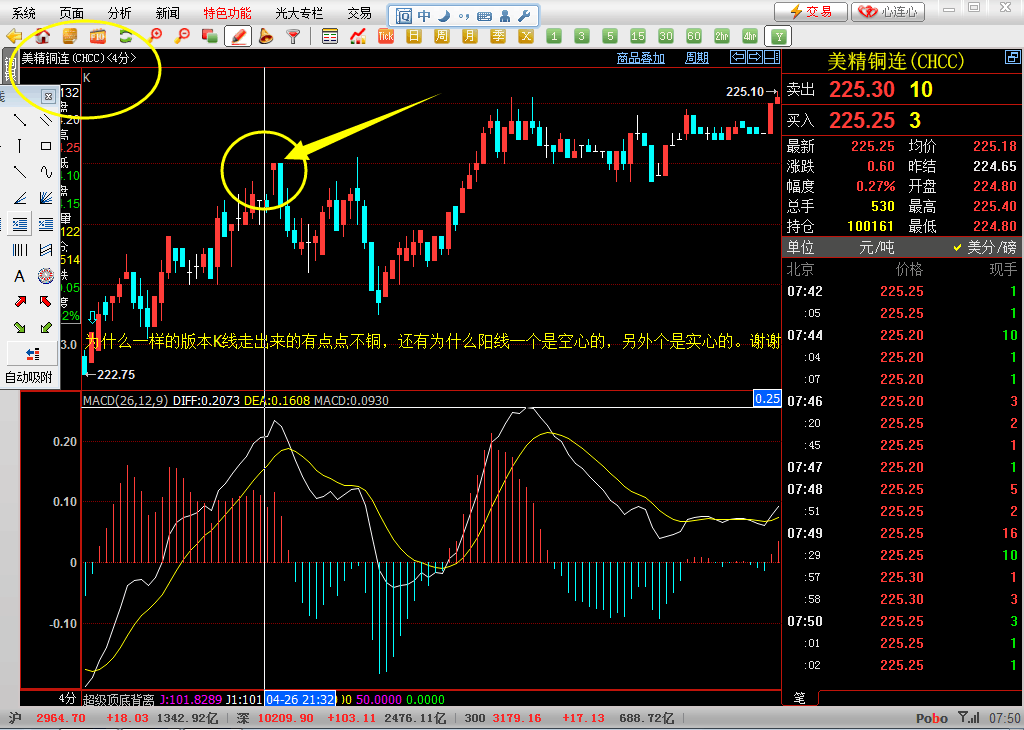The width and height of the screenshot is (1024, 730).
Task: Click the 心连心 button
Action: pos(889,12)
